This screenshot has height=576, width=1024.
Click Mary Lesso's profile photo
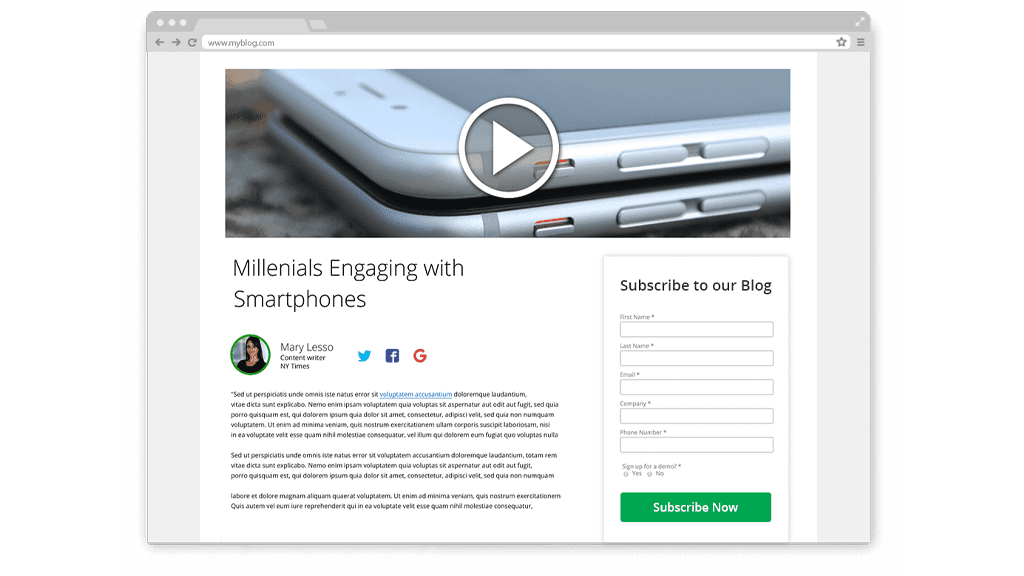250,355
